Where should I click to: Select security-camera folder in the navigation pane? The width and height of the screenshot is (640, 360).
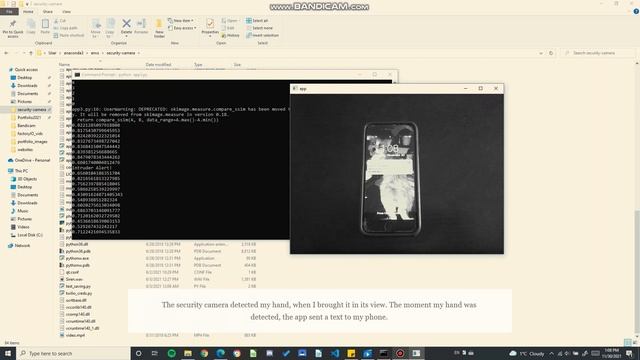click(31, 109)
